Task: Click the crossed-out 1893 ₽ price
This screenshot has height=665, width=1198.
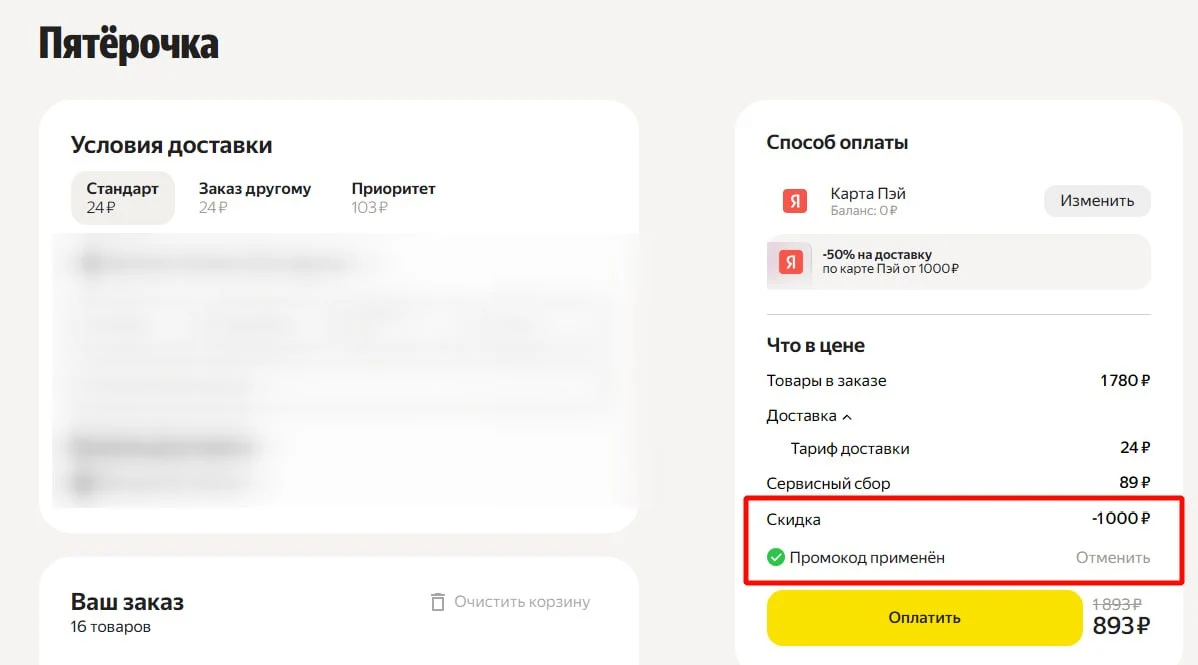Action: tap(1117, 604)
